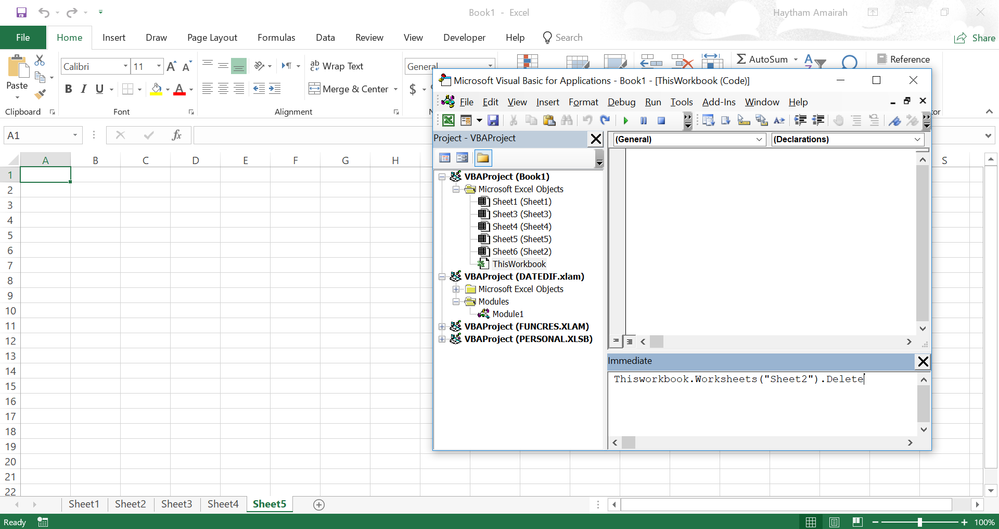Close the Immediate window pane

[x=922, y=361]
